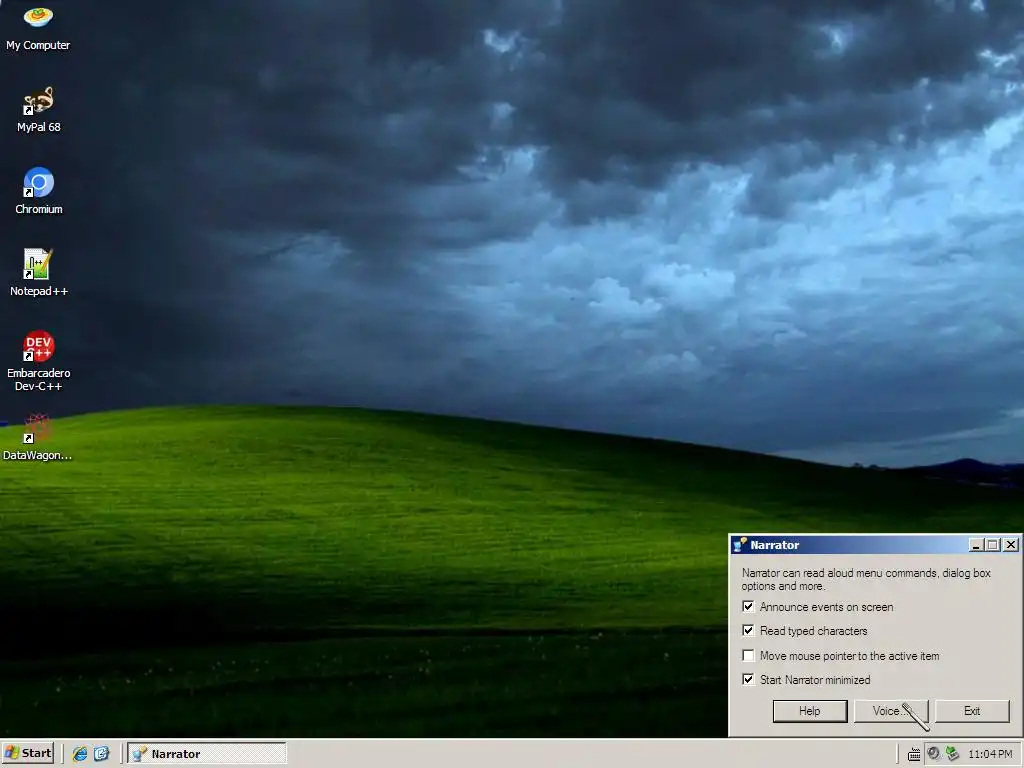Click the Exit button in Narrator
This screenshot has height=768, width=1024.
972,711
